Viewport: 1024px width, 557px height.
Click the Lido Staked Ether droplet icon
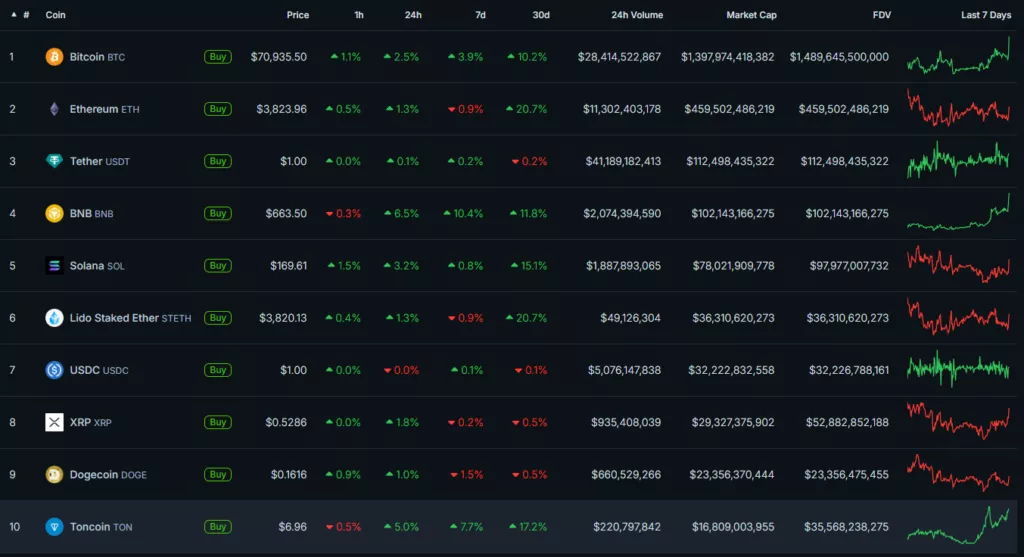pyautogui.click(x=54, y=318)
